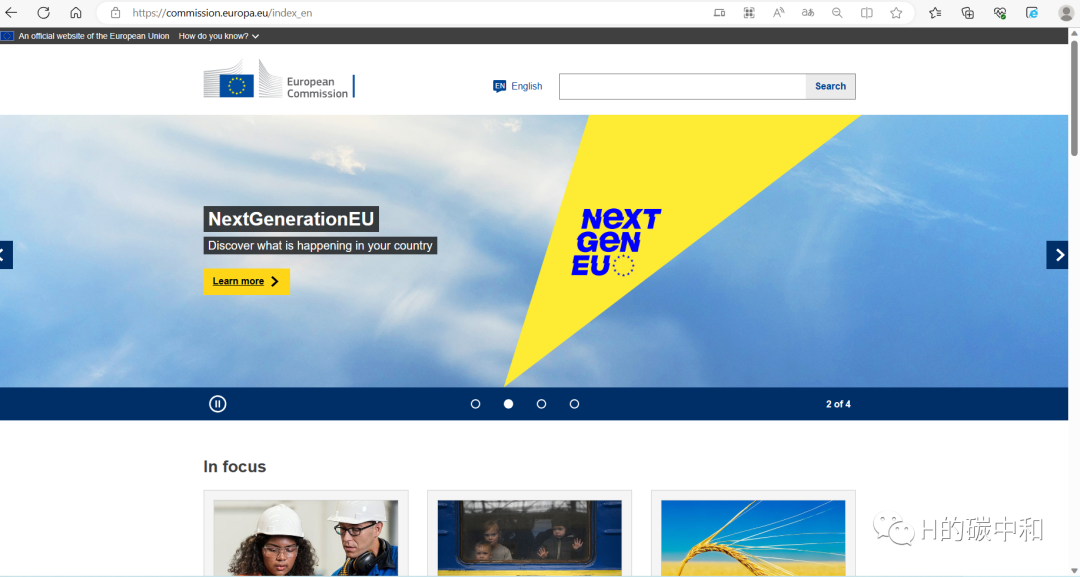Open the browser profile avatar

pyautogui.click(x=1066, y=12)
